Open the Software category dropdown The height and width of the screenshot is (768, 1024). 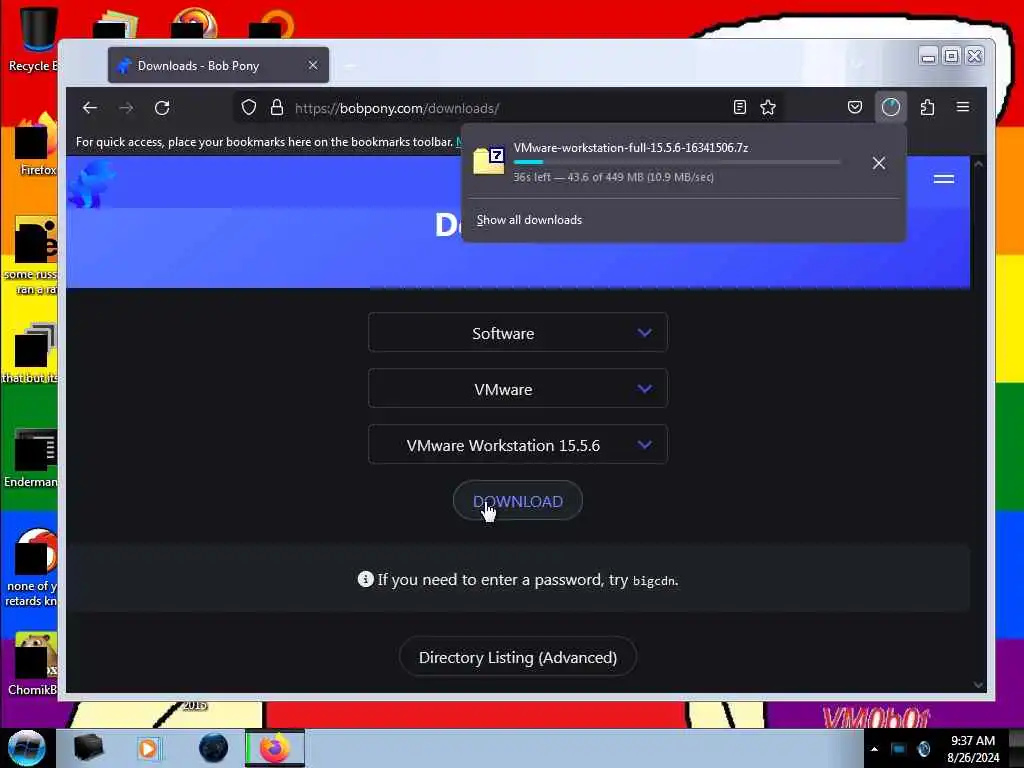click(518, 333)
